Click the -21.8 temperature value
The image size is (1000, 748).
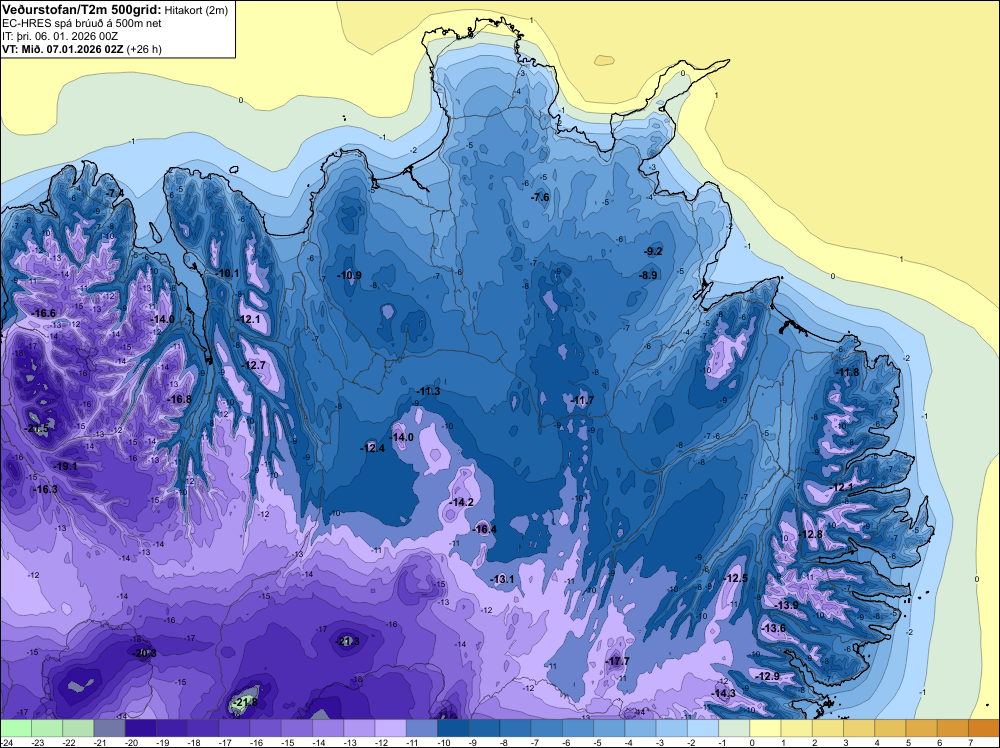coord(245,702)
